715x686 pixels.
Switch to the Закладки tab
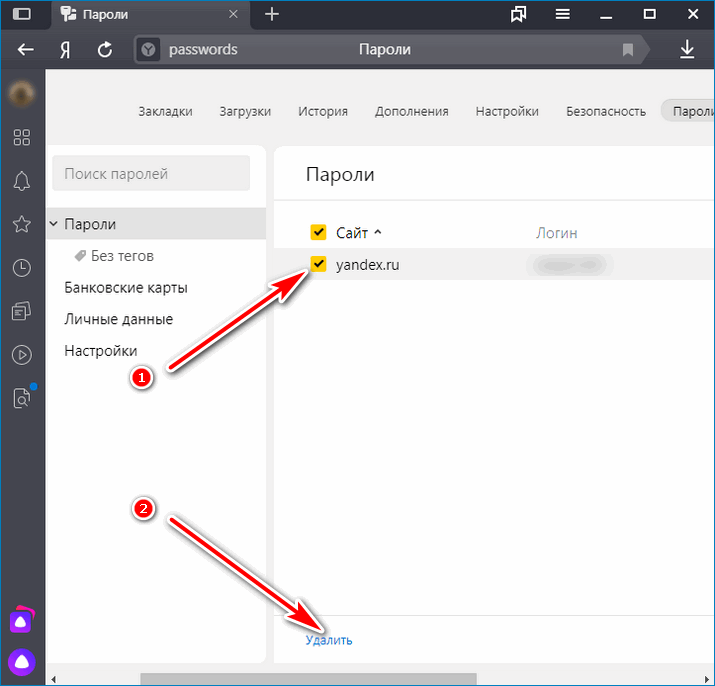(165, 111)
